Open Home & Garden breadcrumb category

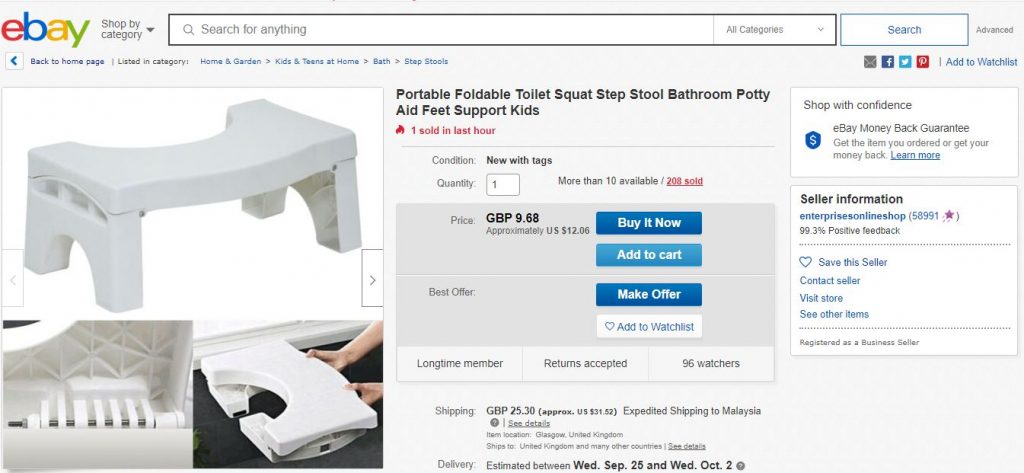230,62
